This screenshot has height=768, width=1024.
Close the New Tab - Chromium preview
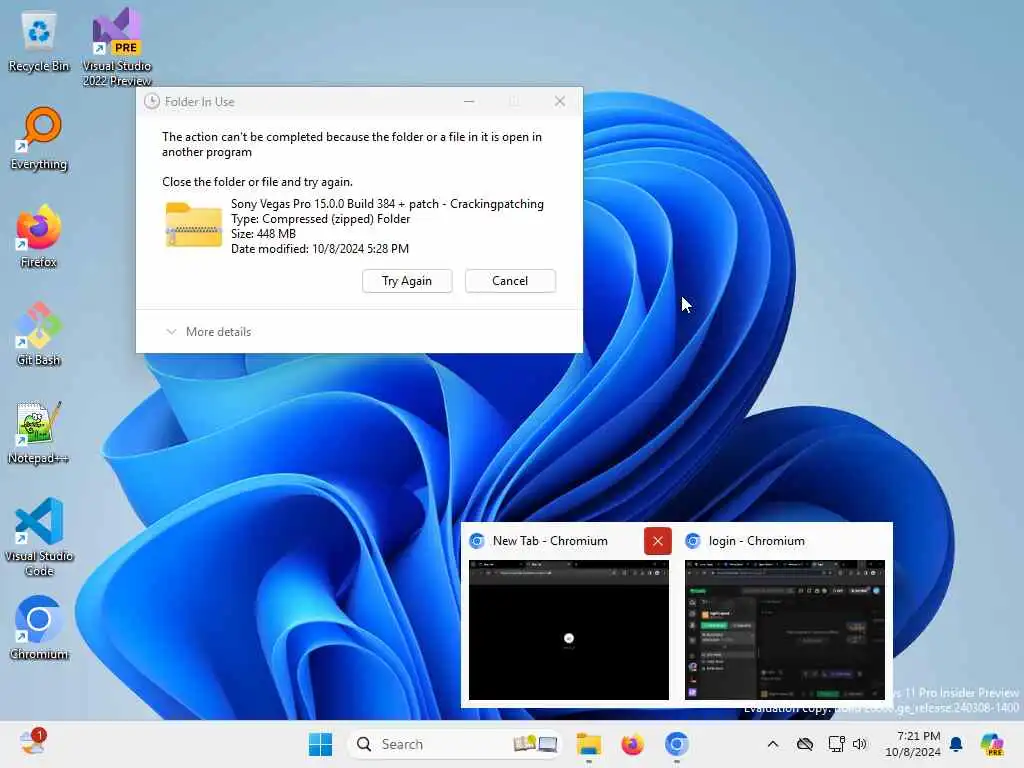pos(658,541)
